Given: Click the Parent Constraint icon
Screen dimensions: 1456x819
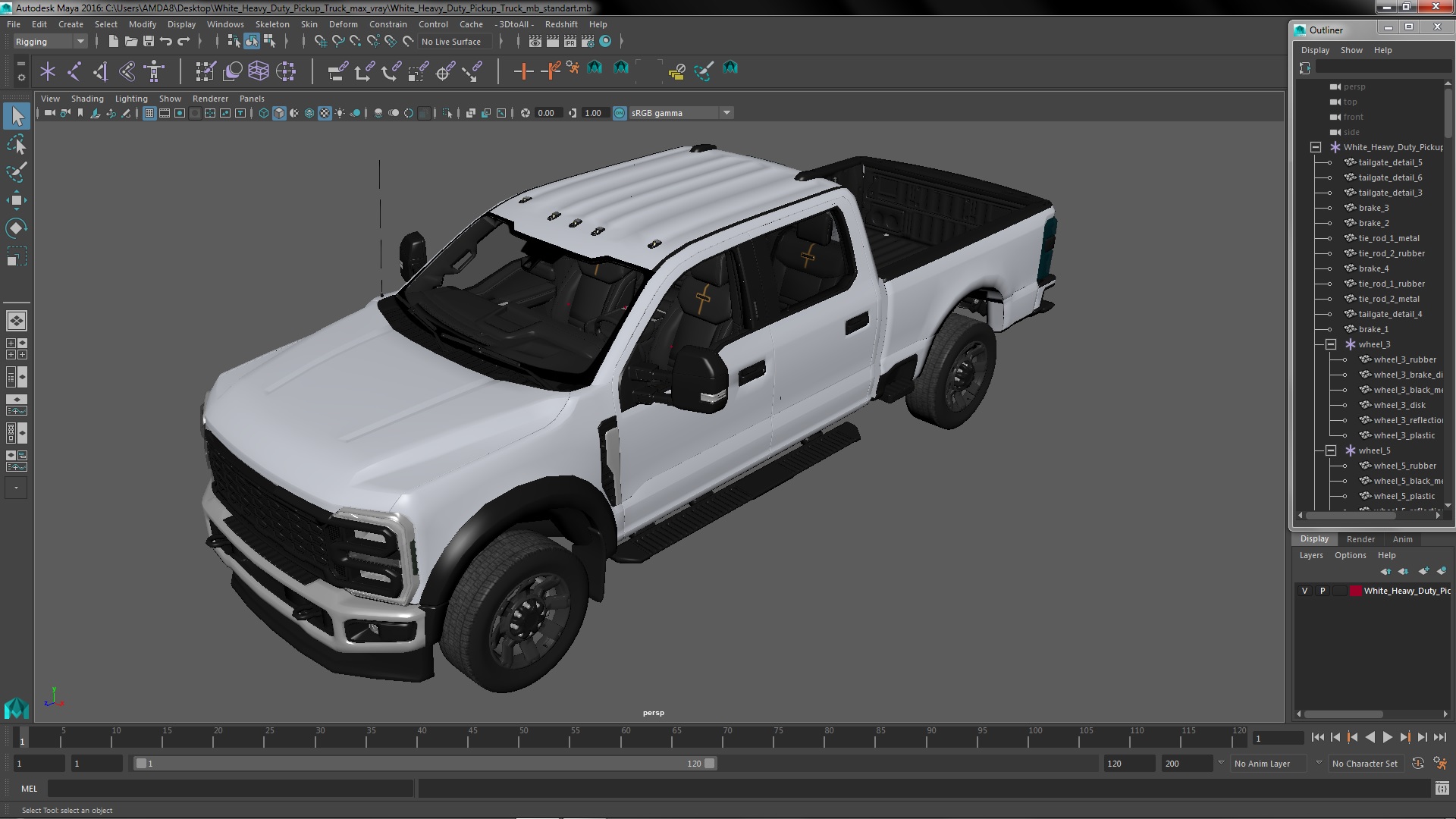Looking at the screenshot, I should click(x=337, y=71).
